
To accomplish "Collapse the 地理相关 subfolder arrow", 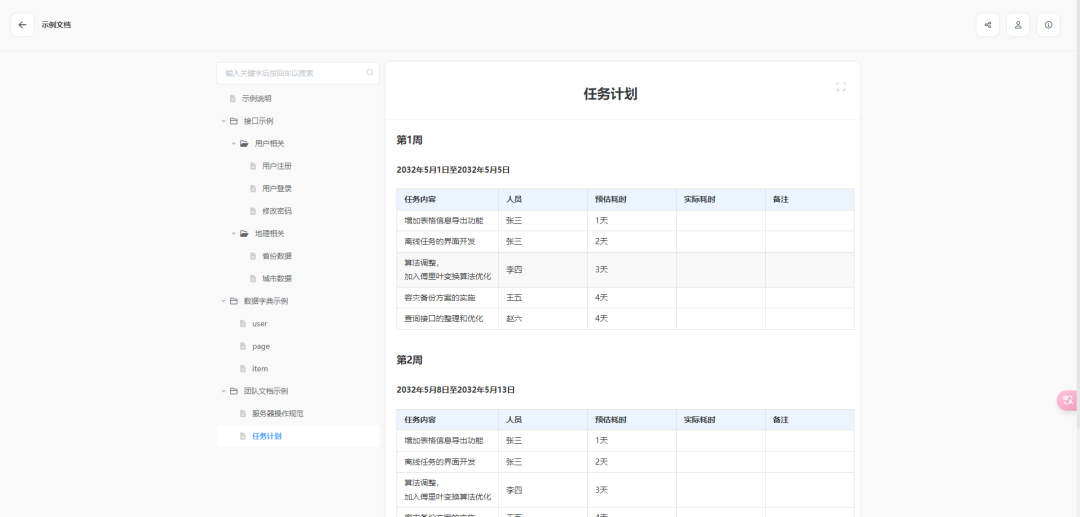I will [x=233, y=234].
